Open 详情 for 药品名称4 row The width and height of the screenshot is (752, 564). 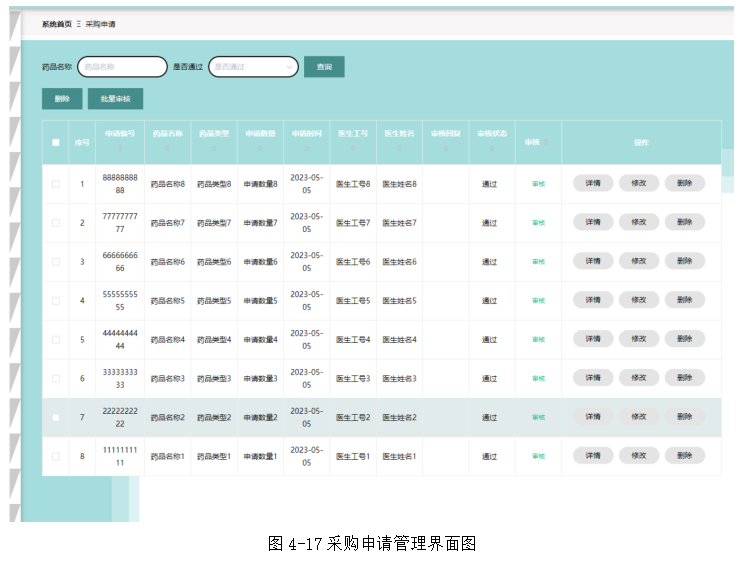point(593,339)
